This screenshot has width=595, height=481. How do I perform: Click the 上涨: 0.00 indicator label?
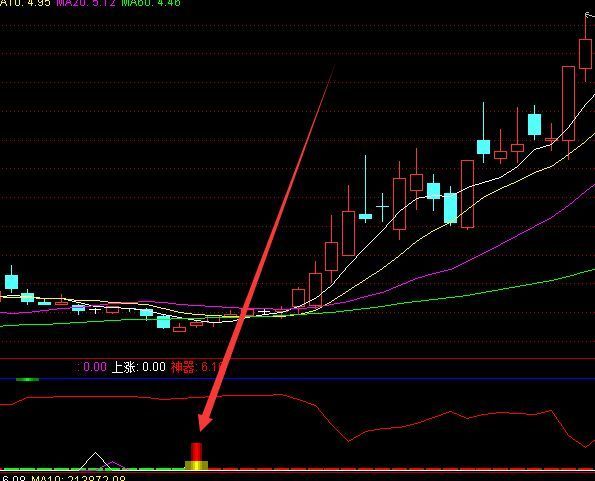139,367
